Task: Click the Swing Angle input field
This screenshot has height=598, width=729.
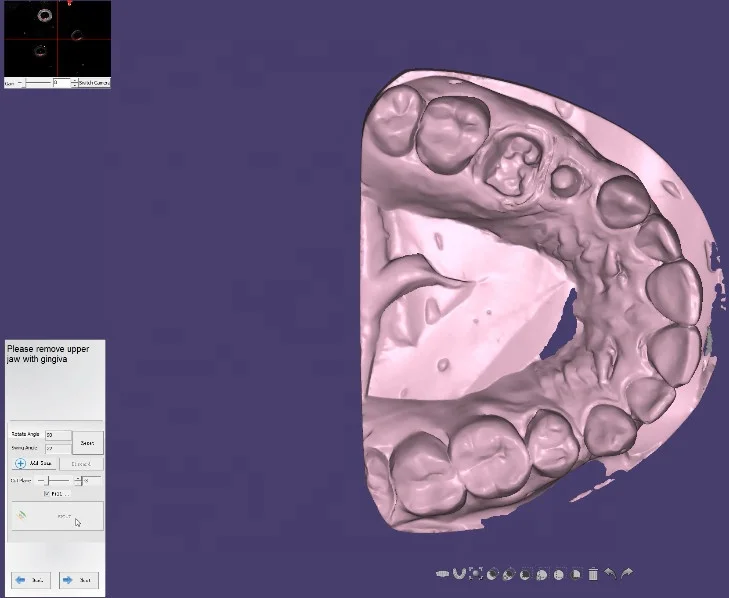Action: (58, 449)
